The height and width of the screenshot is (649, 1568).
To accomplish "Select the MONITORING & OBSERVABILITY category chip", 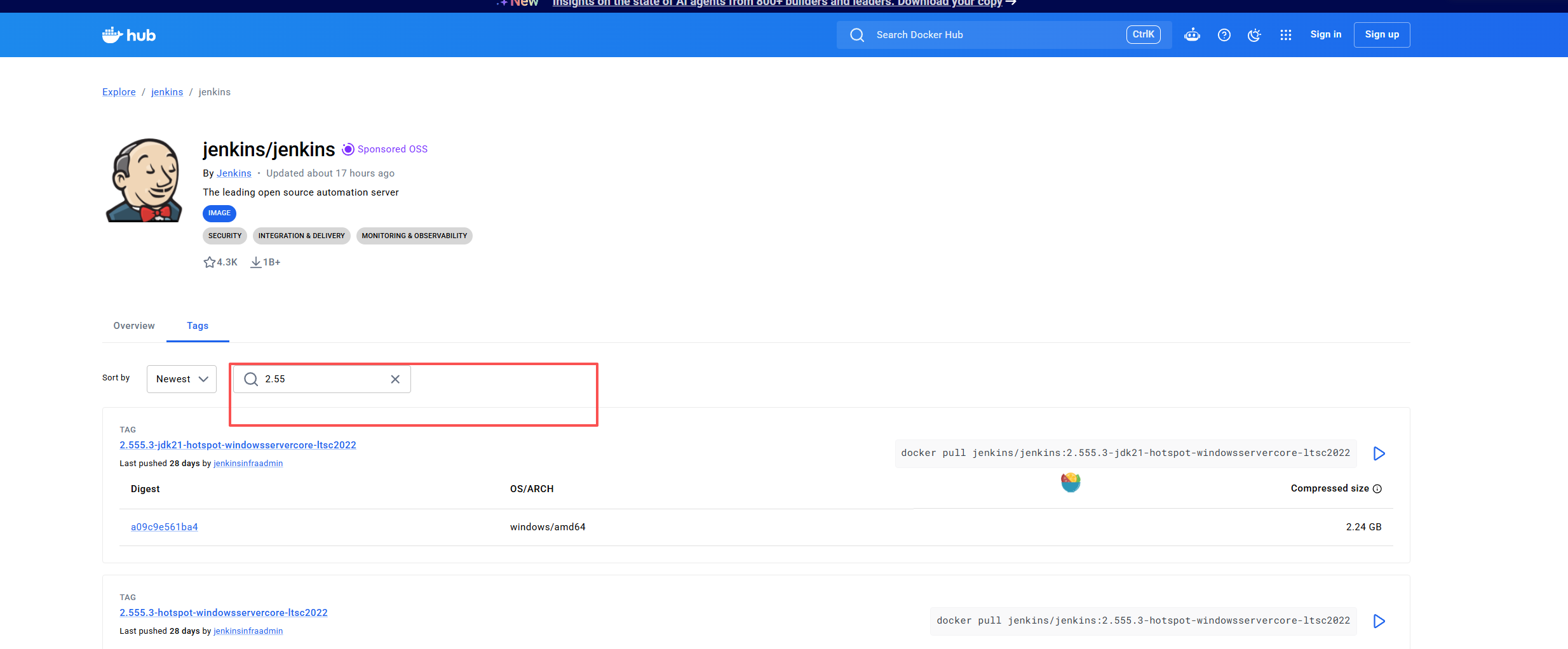I will [x=414, y=236].
